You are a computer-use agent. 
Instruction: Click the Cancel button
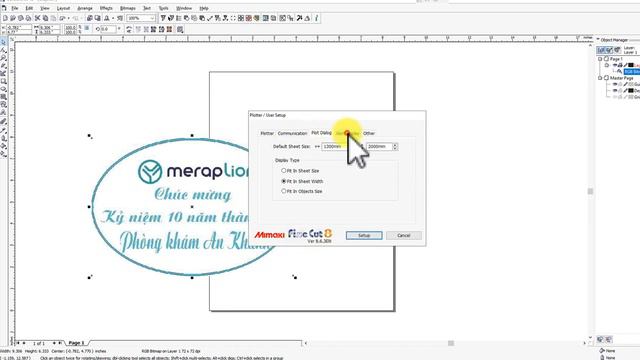click(x=404, y=236)
